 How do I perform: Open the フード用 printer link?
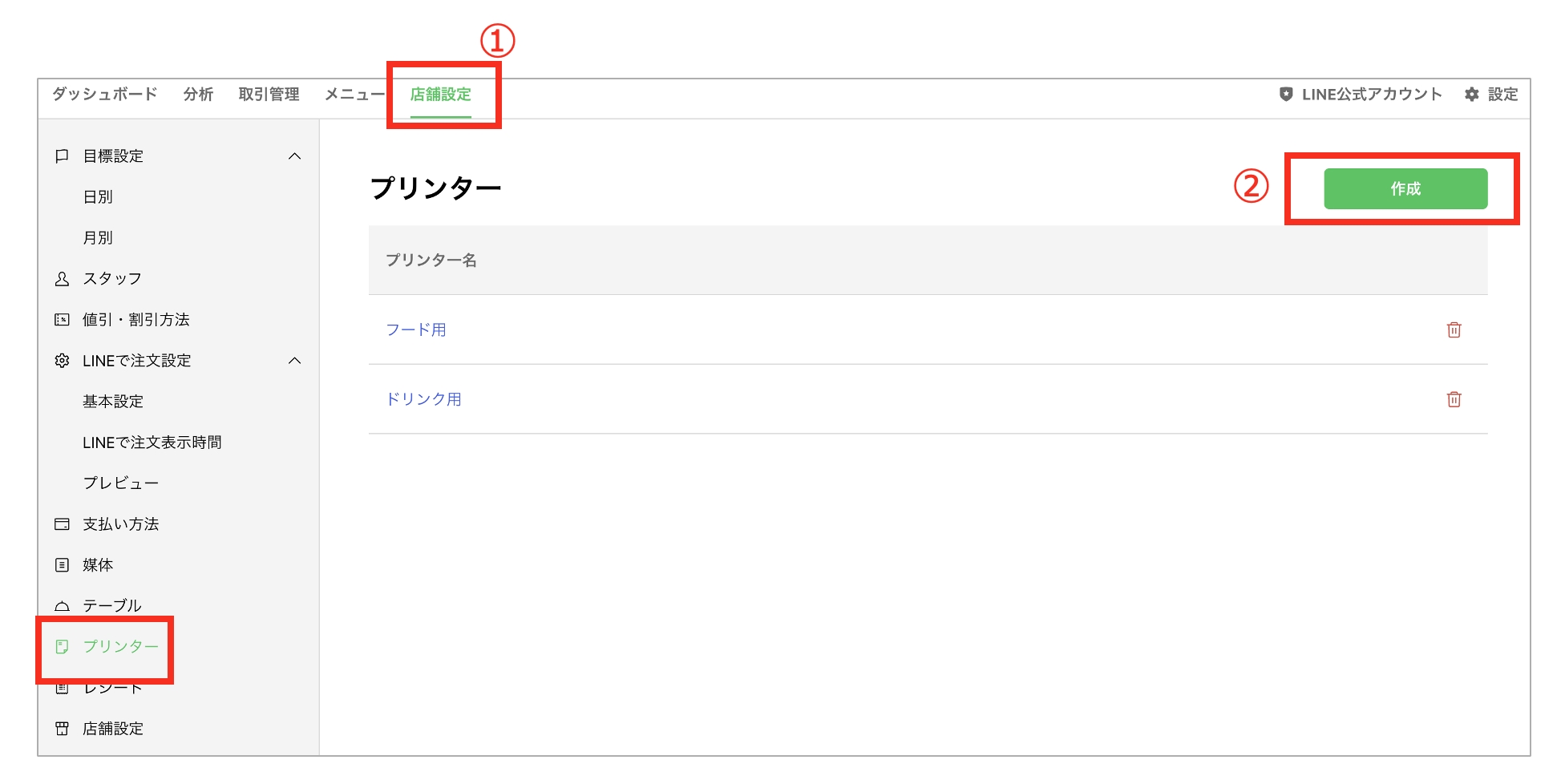pos(416,329)
